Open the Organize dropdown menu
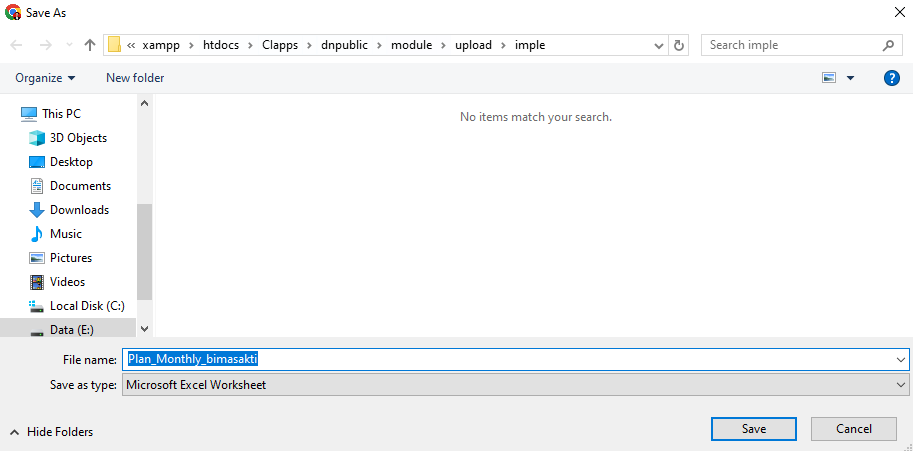 coord(45,77)
